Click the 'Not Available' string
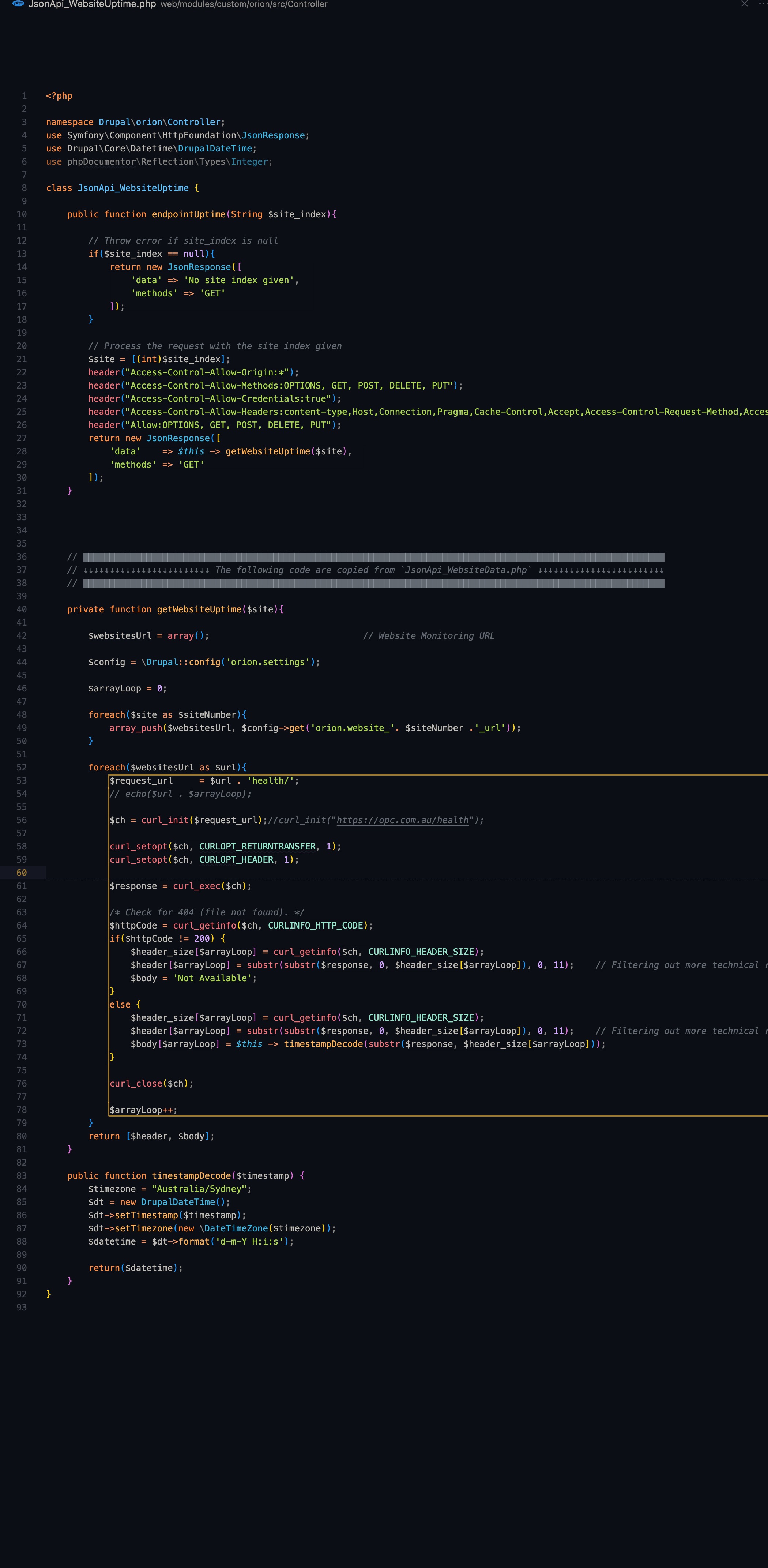Viewport: 768px width, 1568px height. pyautogui.click(x=212, y=978)
